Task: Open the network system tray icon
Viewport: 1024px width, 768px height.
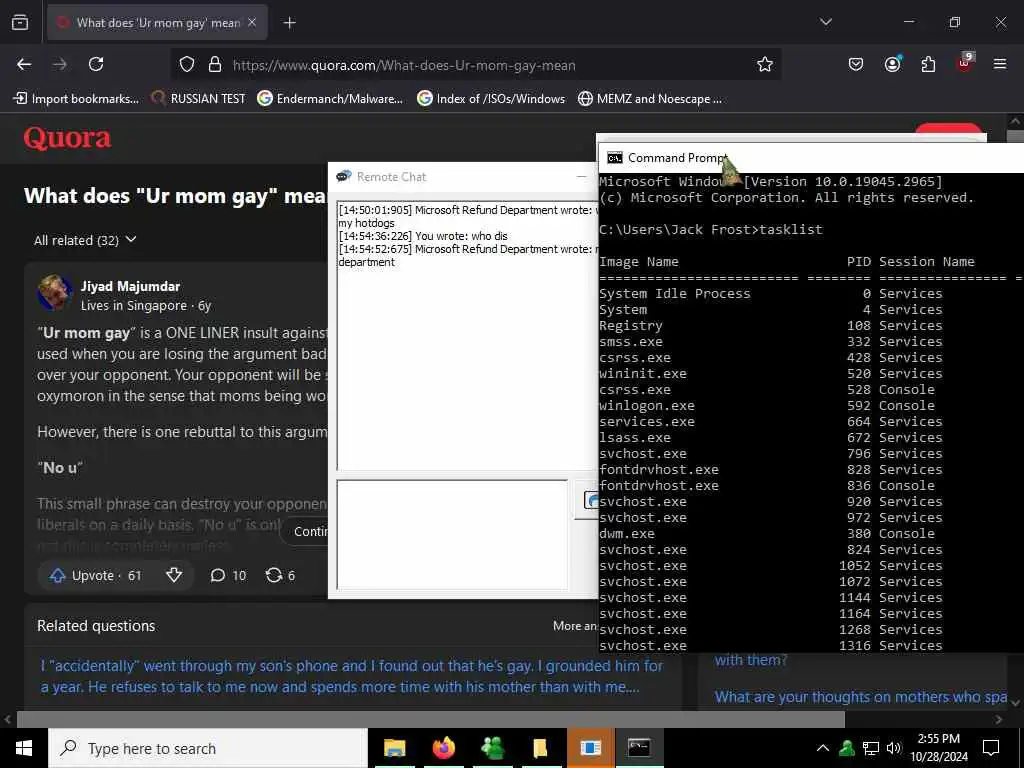Action: pos(871,748)
